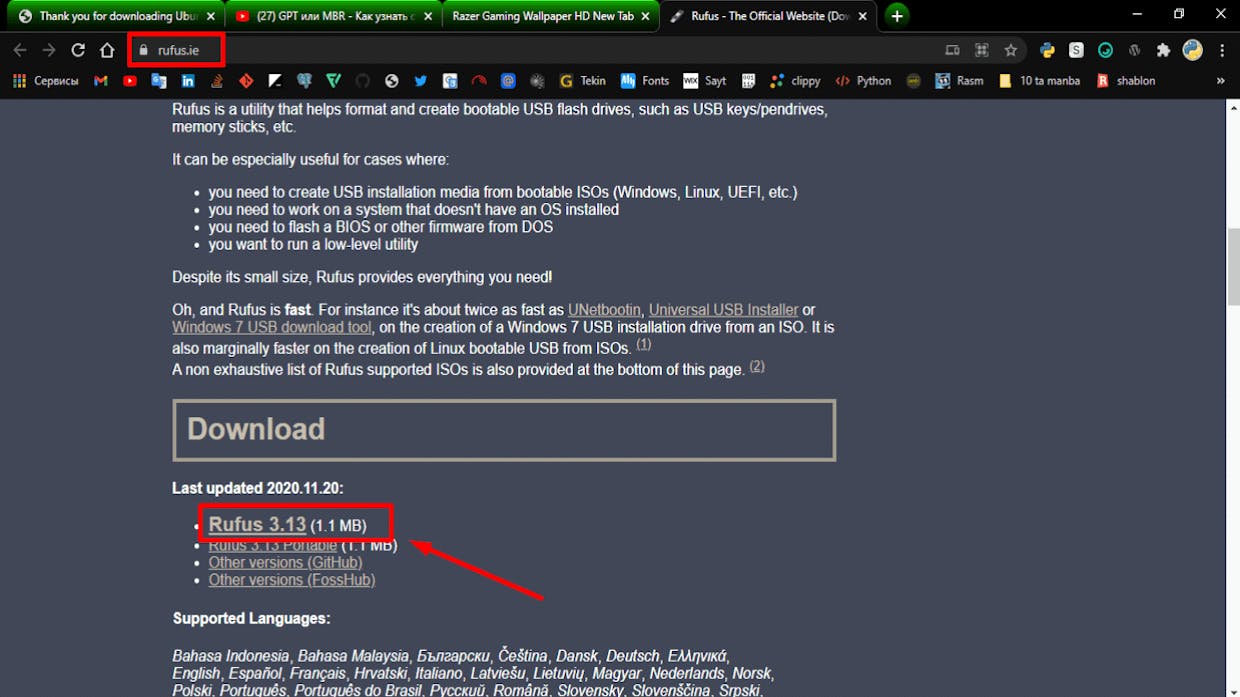Open the Vue bookmark icon
1240x697 pixels.
pyautogui.click(x=333, y=81)
